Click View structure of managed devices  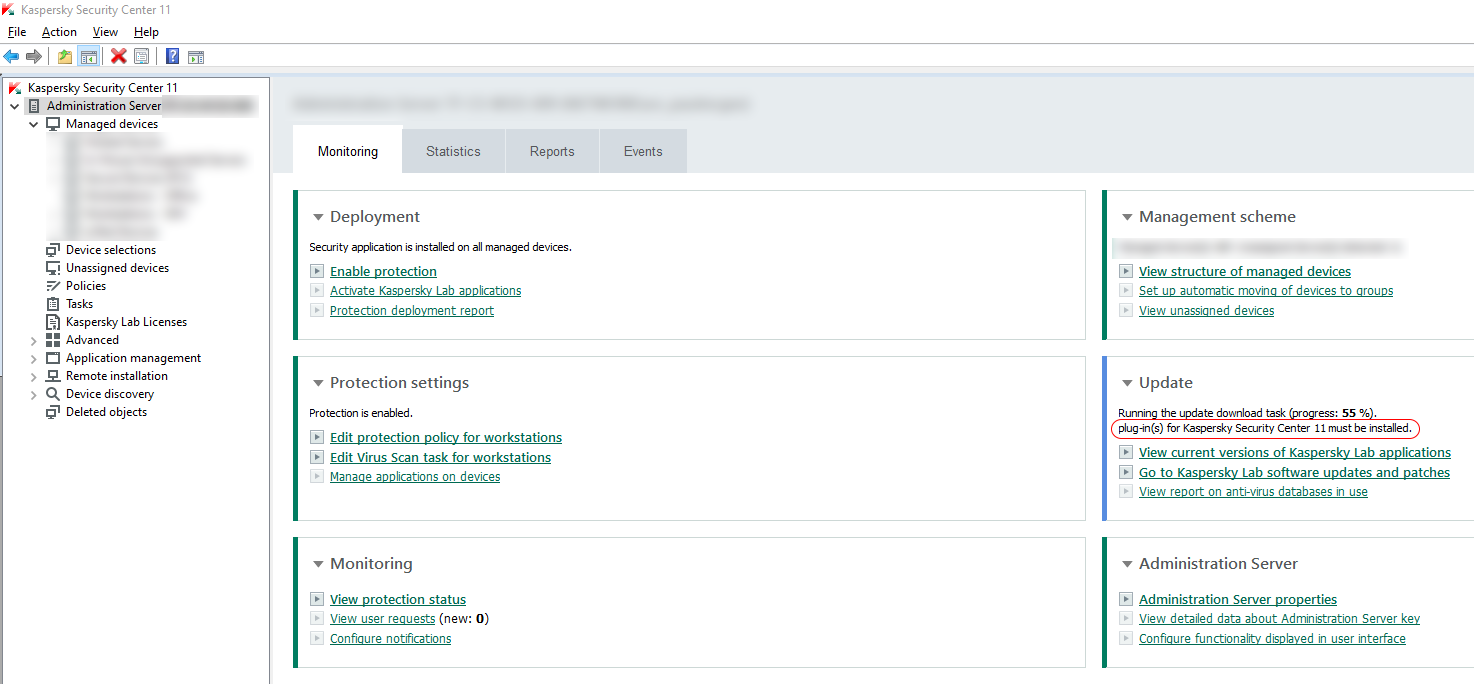pos(1245,271)
